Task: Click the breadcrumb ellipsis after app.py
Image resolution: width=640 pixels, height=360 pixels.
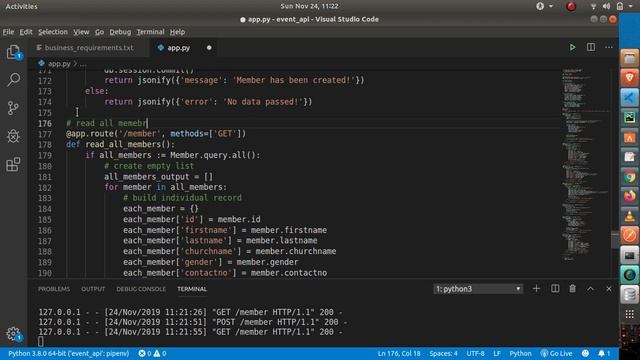Action: (83, 64)
